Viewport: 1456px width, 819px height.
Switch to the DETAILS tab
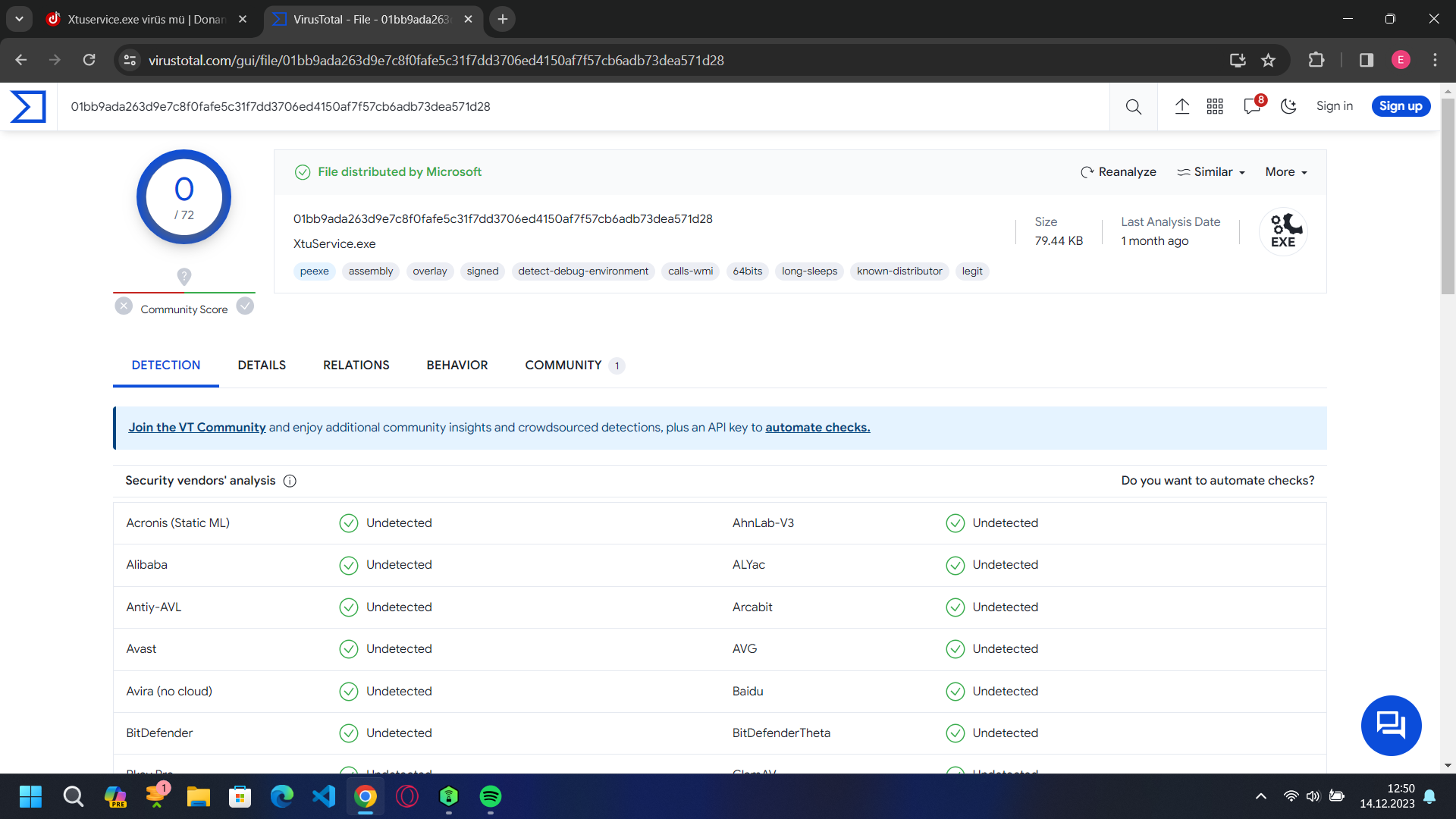(x=262, y=366)
